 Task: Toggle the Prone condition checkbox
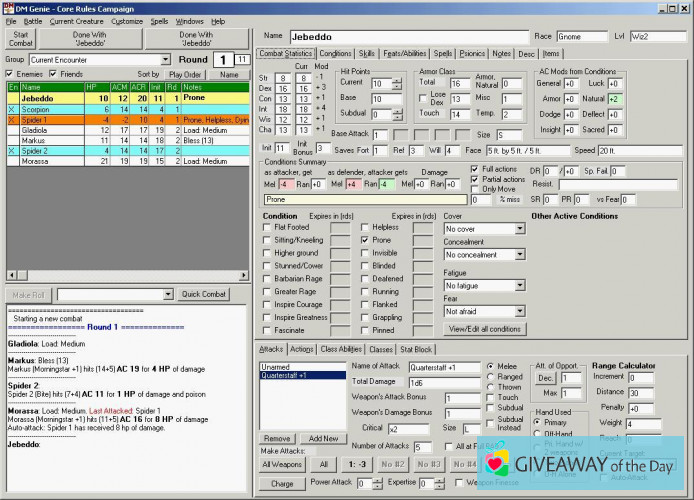(x=364, y=241)
